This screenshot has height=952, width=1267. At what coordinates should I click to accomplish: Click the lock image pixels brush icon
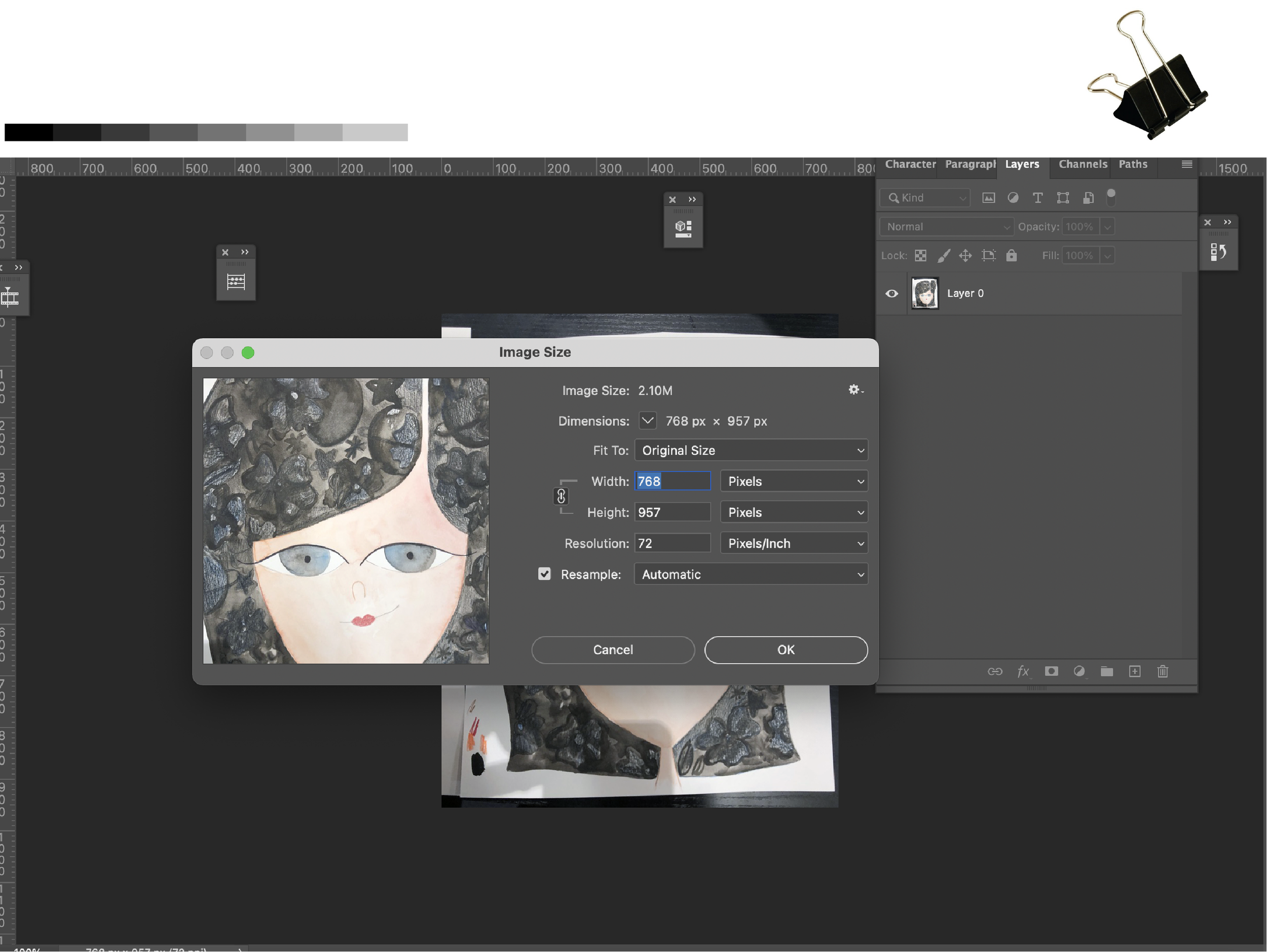[x=943, y=255]
